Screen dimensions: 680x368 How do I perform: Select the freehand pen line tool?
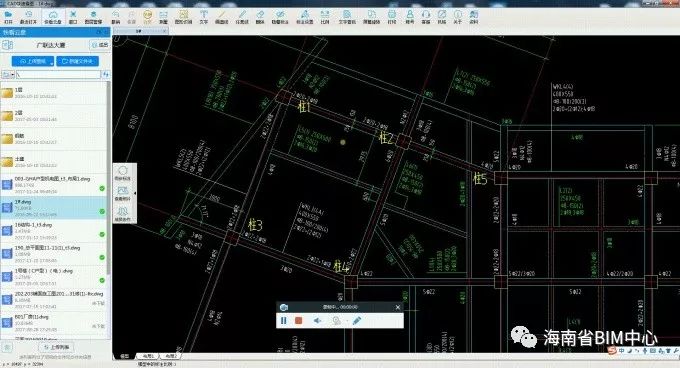[x=242, y=17]
